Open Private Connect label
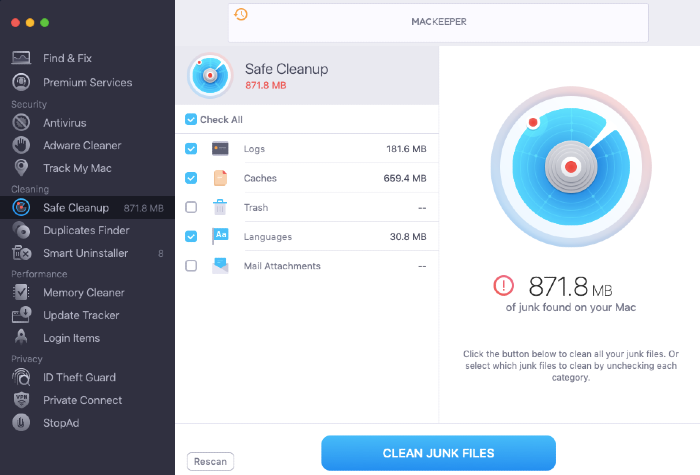700x475 pixels. coord(83,400)
